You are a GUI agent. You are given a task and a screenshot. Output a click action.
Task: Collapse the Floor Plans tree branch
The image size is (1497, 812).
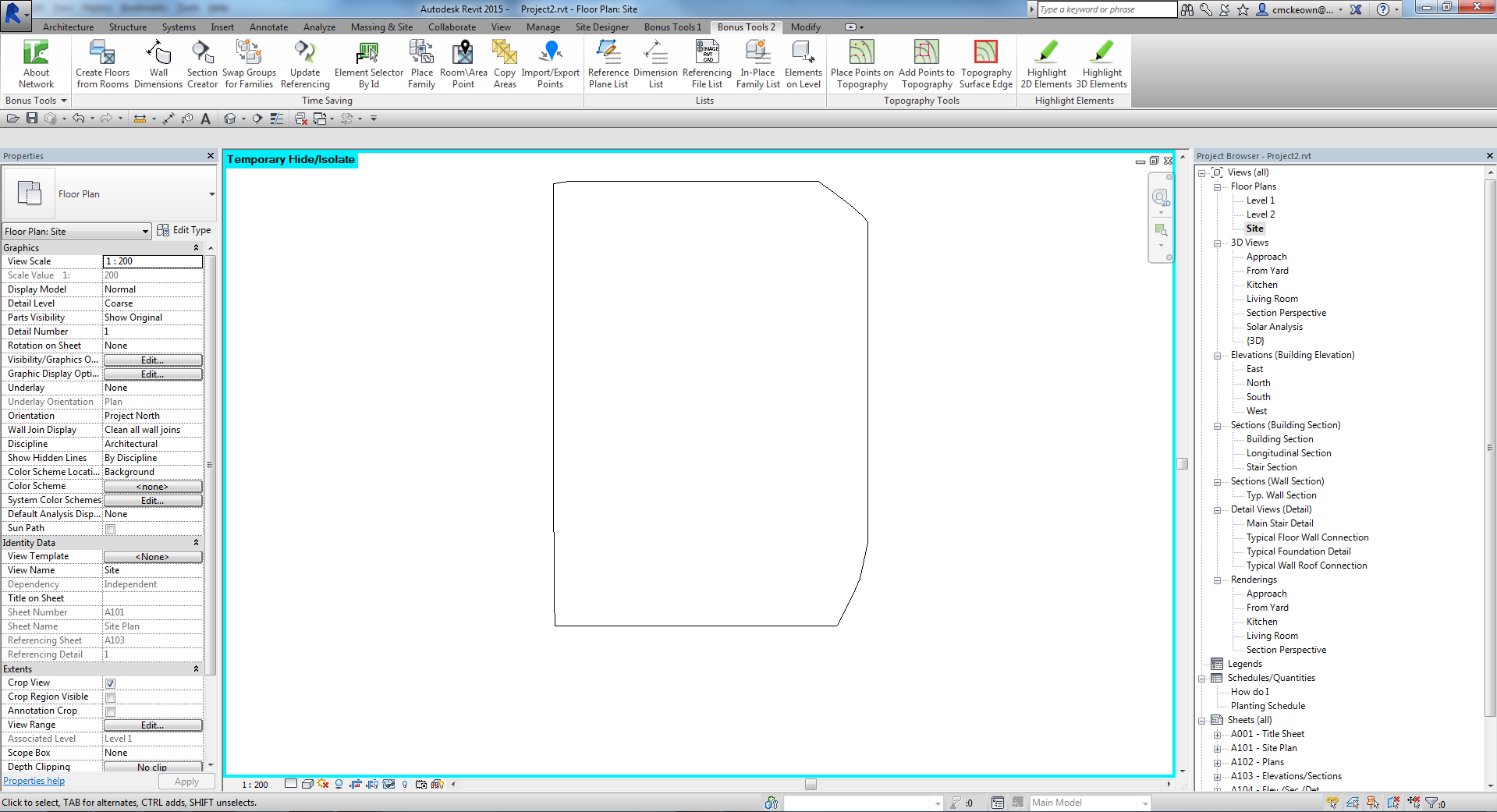(x=1218, y=186)
